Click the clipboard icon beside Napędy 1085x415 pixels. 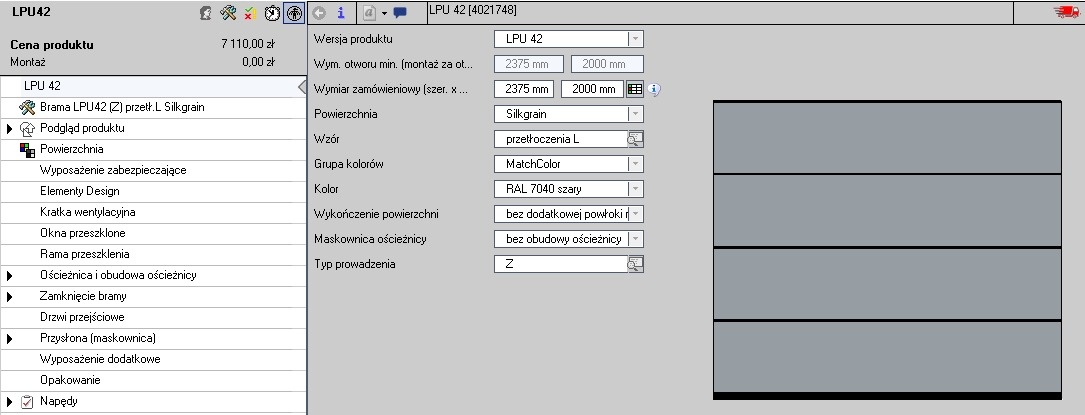click(x=28, y=401)
